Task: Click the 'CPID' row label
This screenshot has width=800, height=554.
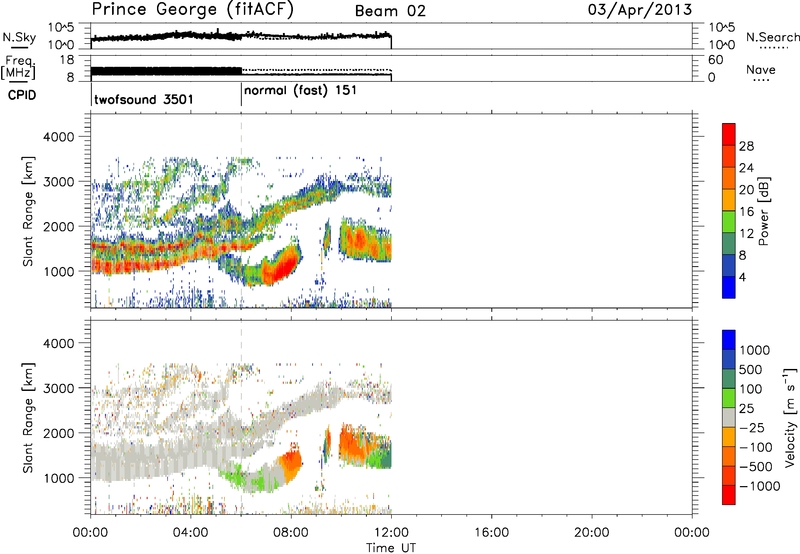Action: pos(22,95)
